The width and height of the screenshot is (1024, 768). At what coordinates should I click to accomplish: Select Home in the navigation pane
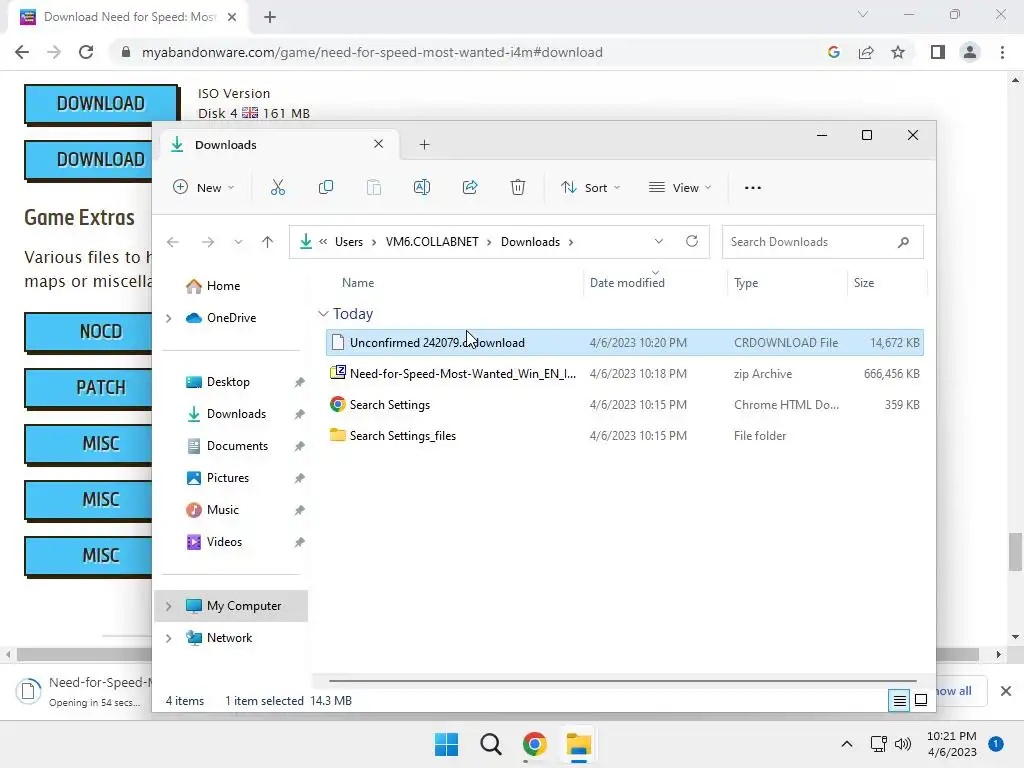[223, 286]
